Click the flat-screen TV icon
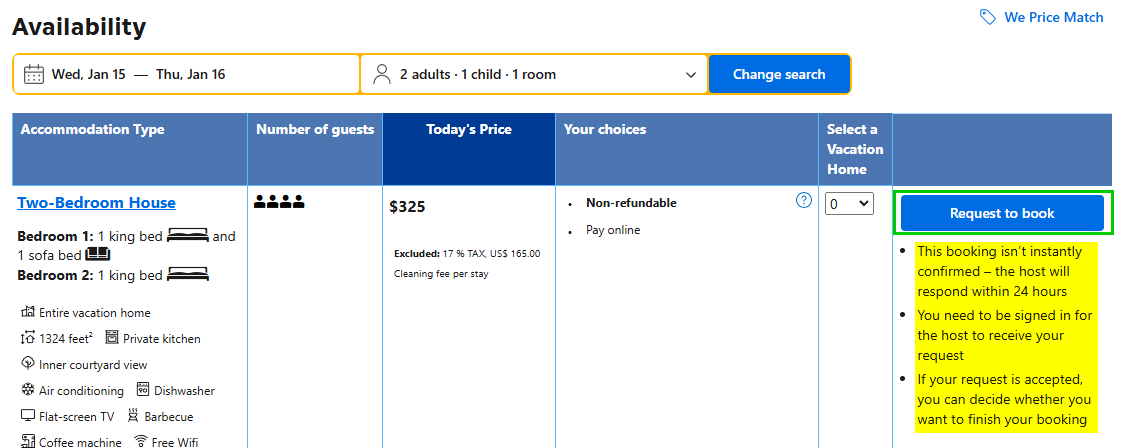The width and height of the screenshot is (1134, 448). [x=27, y=416]
